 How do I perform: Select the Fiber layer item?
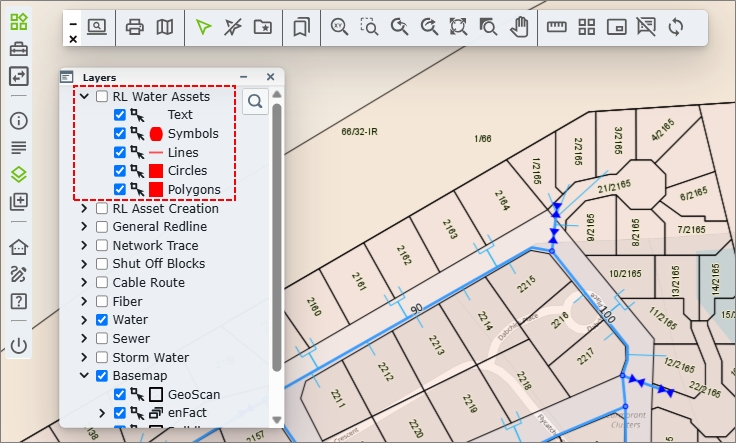point(127,301)
